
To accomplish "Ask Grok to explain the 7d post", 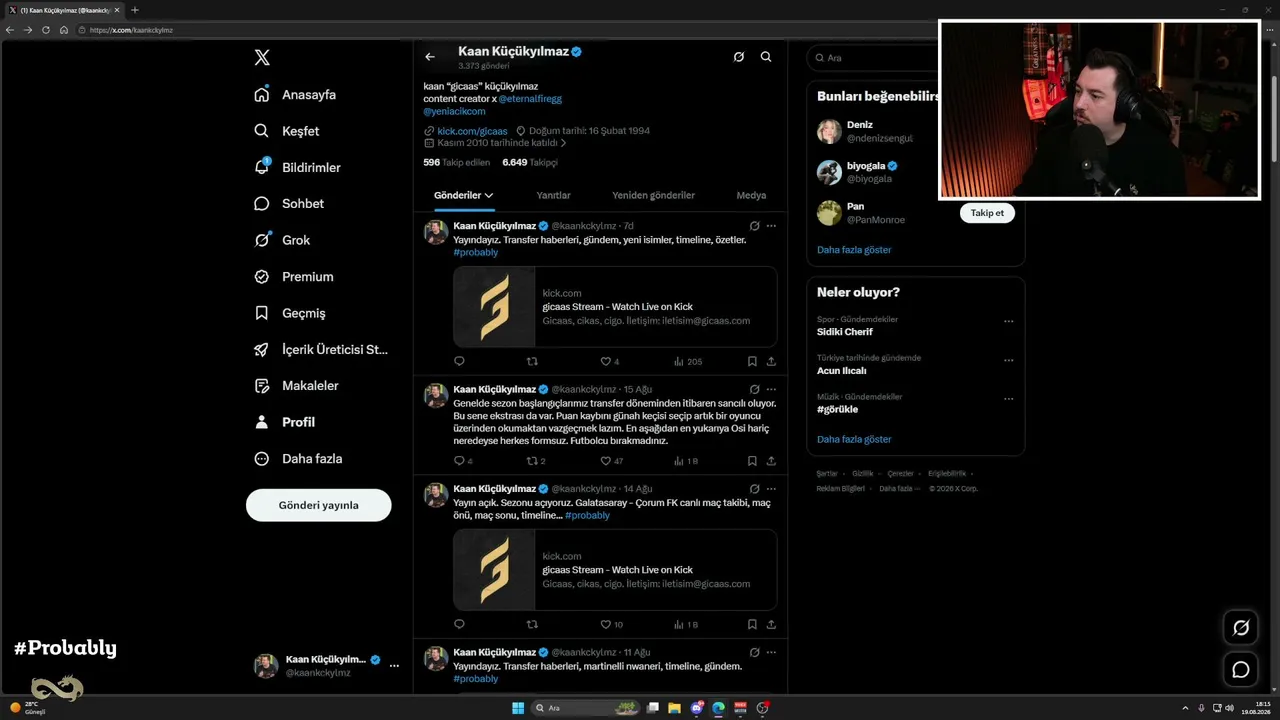I will point(755,226).
